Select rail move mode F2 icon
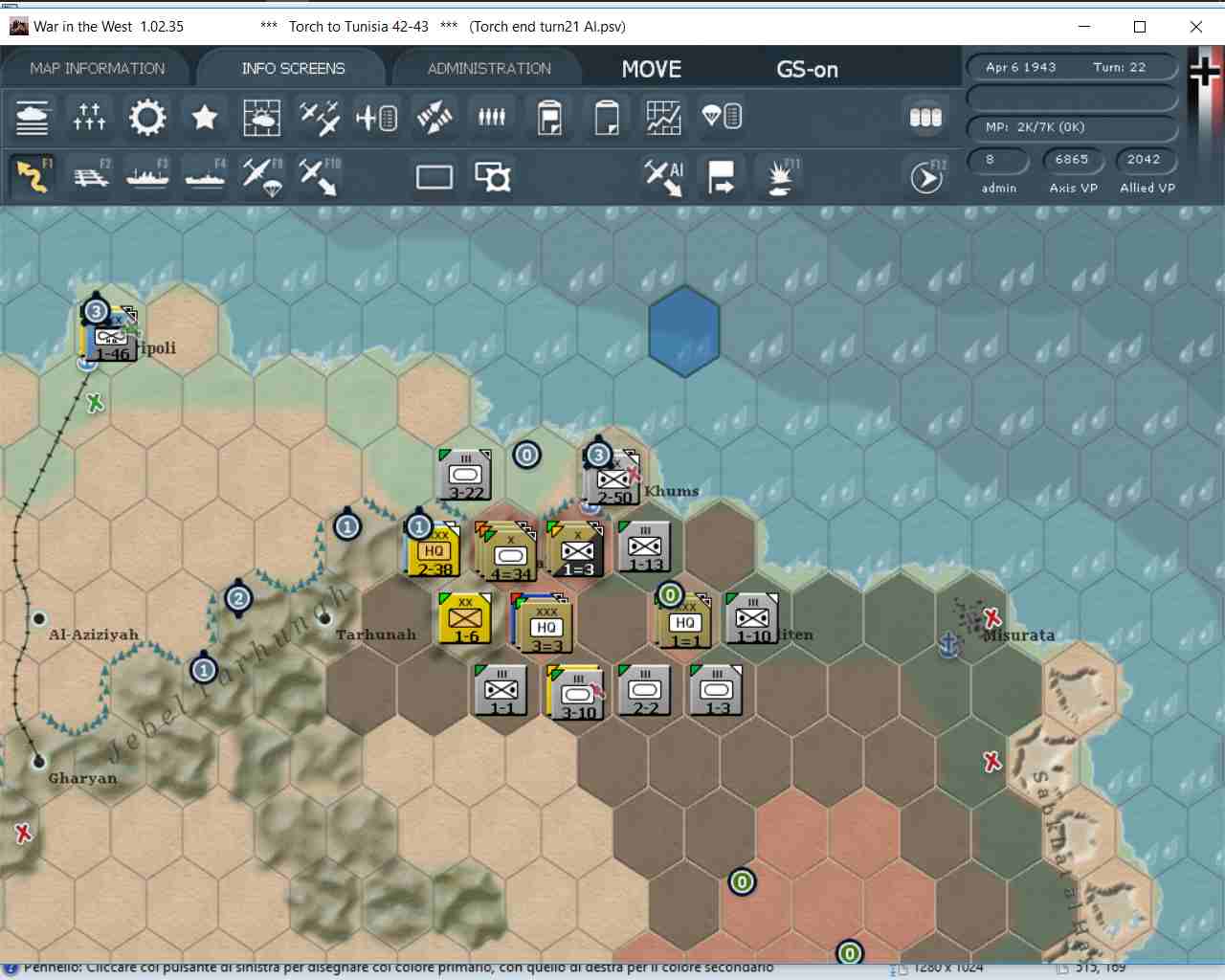 pyautogui.click(x=91, y=176)
